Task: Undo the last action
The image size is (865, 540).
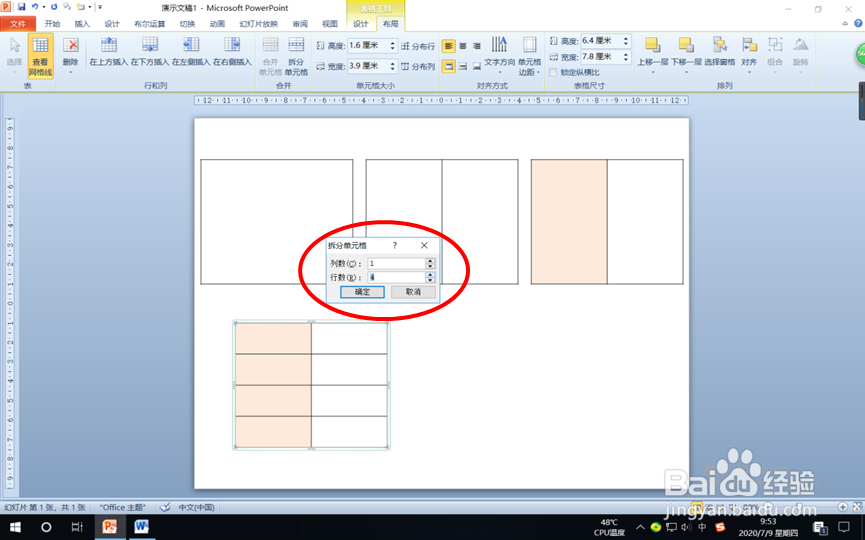Action: (35, 7)
